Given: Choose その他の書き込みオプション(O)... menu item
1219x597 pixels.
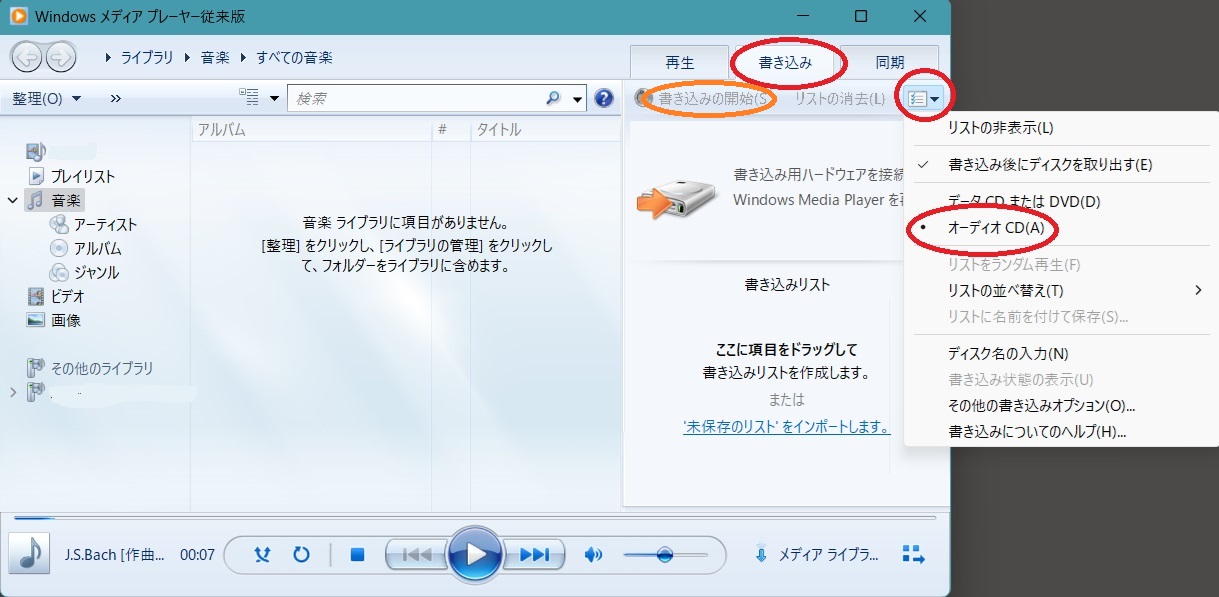Looking at the screenshot, I should point(1041,406).
